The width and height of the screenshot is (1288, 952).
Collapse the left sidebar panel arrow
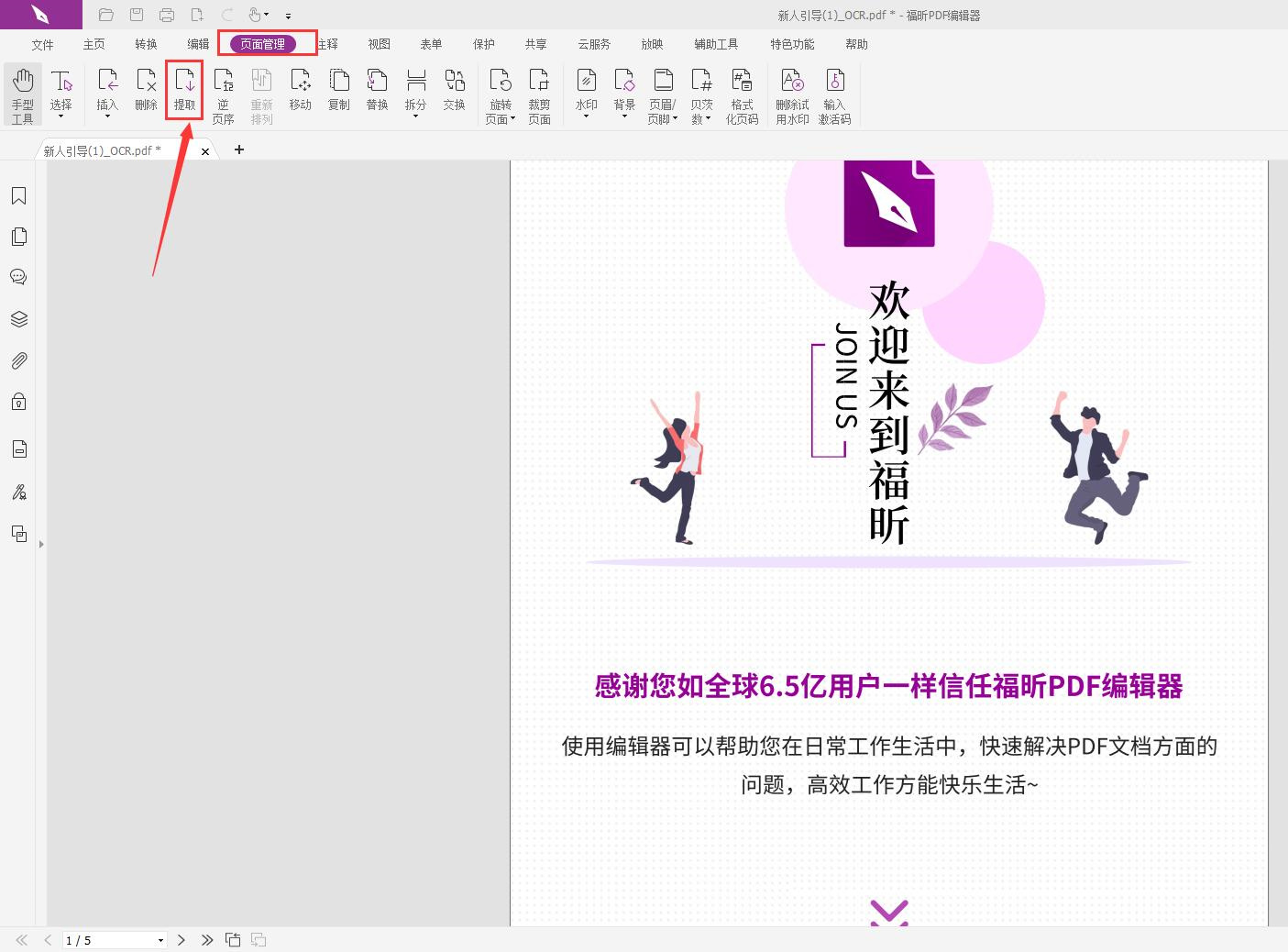click(40, 543)
